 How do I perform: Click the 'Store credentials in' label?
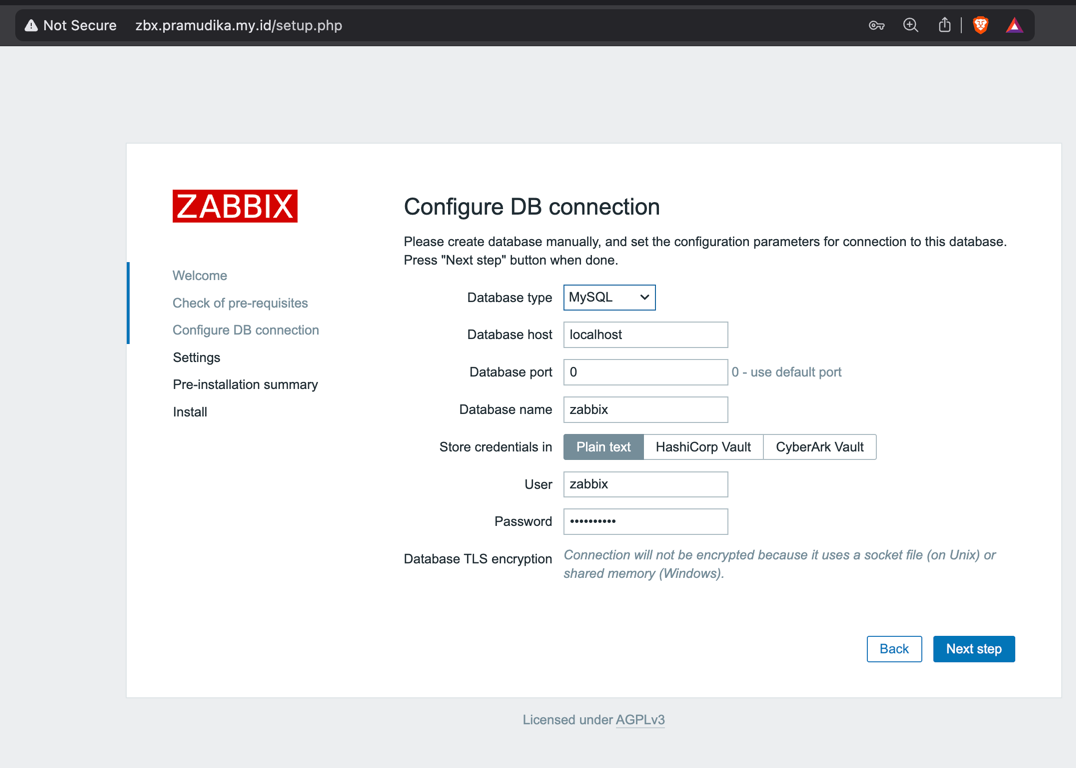(495, 447)
